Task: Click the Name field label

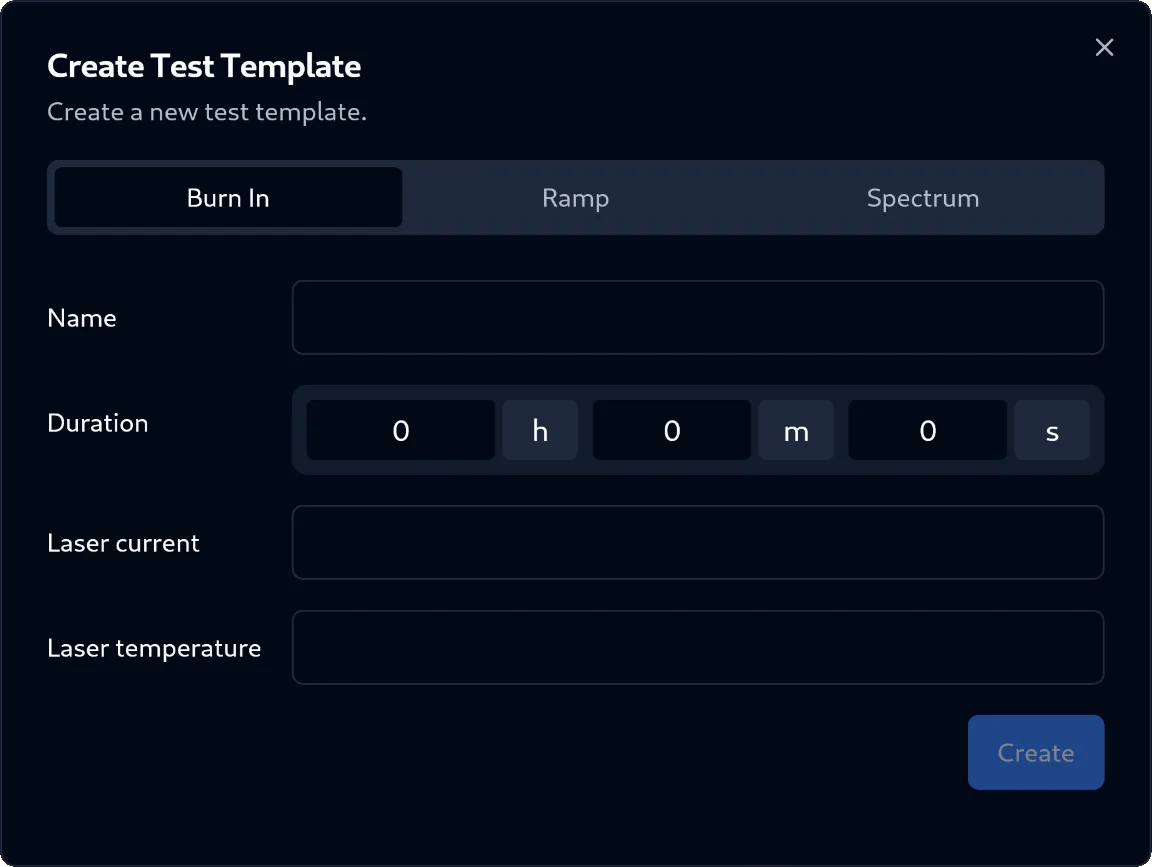Action: pyautogui.click(x=81, y=317)
